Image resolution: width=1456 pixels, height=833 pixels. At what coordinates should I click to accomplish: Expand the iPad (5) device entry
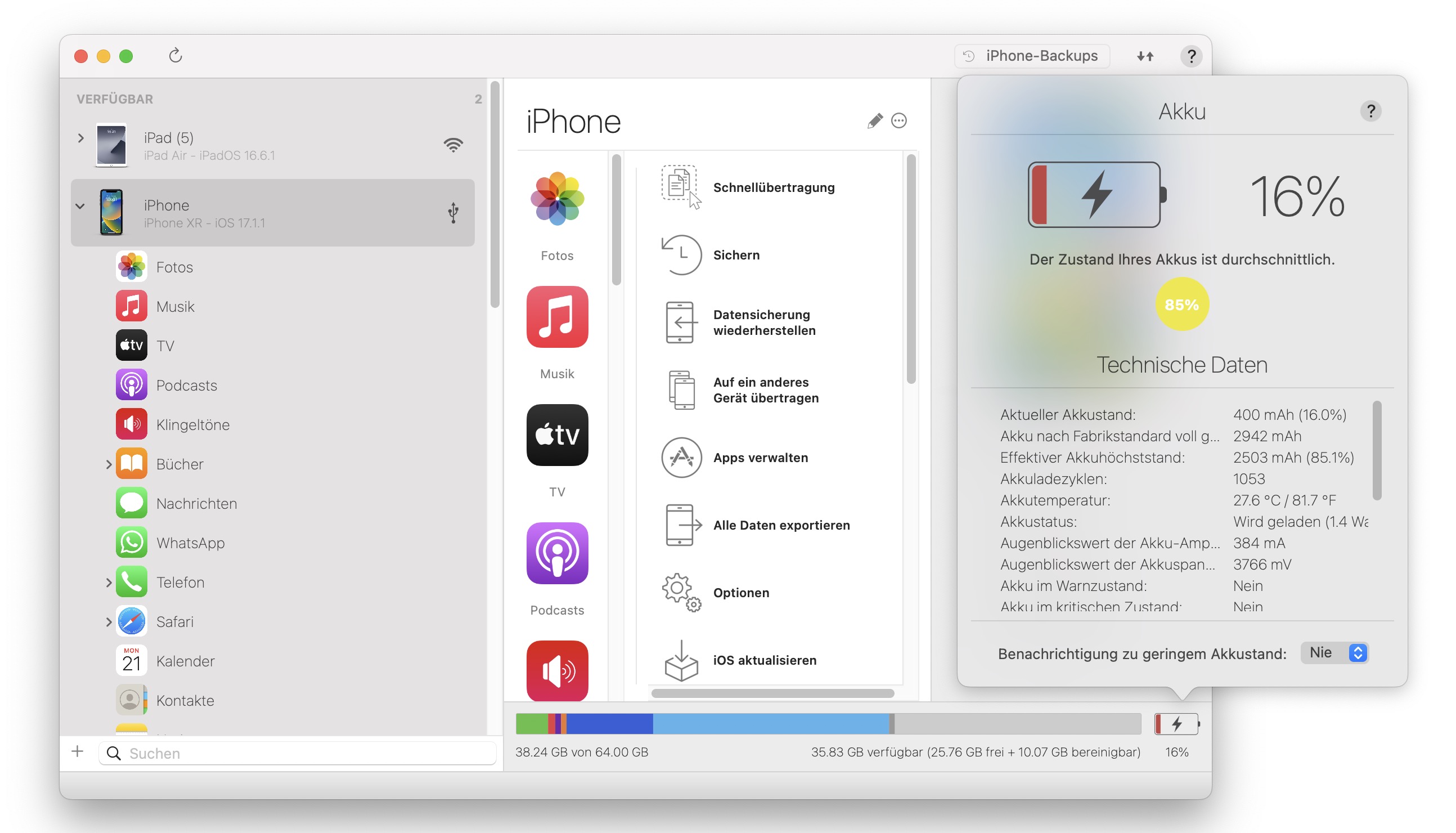(x=80, y=137)
